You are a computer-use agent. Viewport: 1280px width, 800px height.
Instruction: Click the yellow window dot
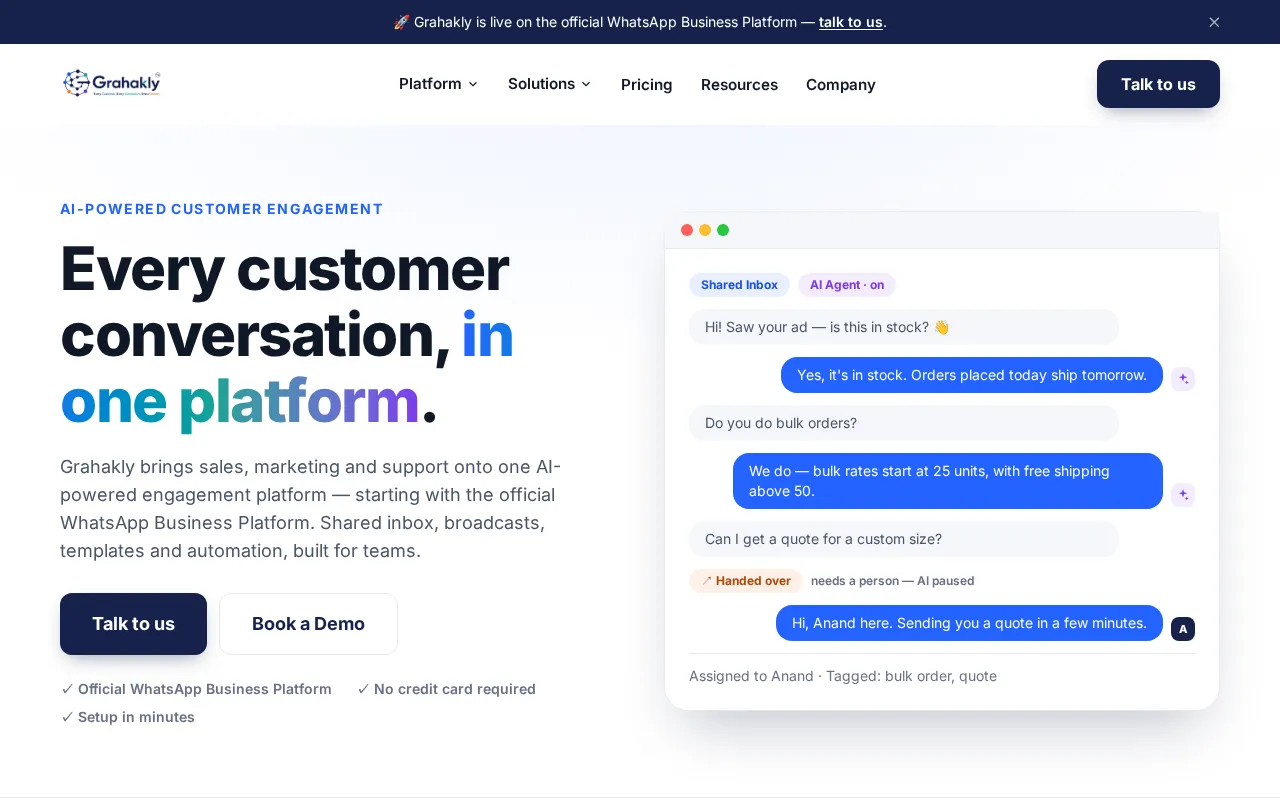705,230
